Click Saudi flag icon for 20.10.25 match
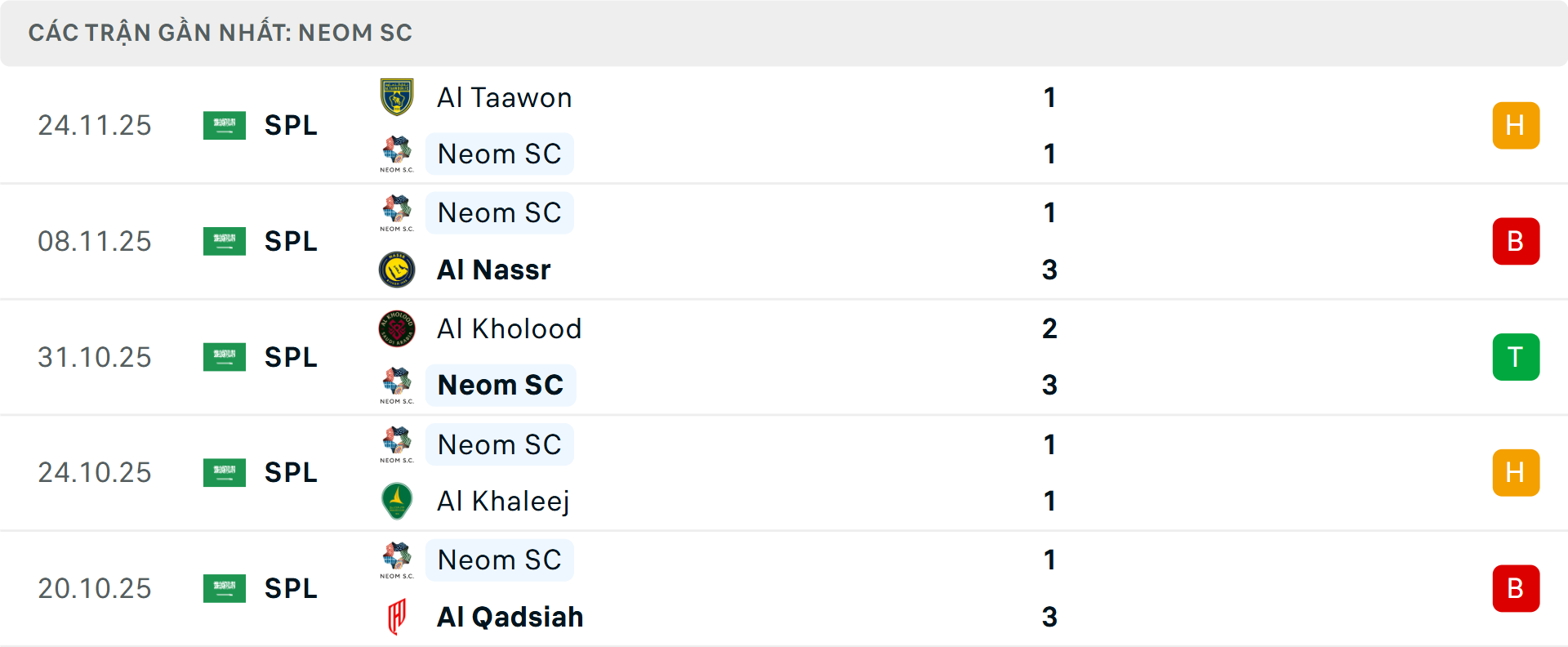This screenshot has width=1568, height=647. click(225, 588)
